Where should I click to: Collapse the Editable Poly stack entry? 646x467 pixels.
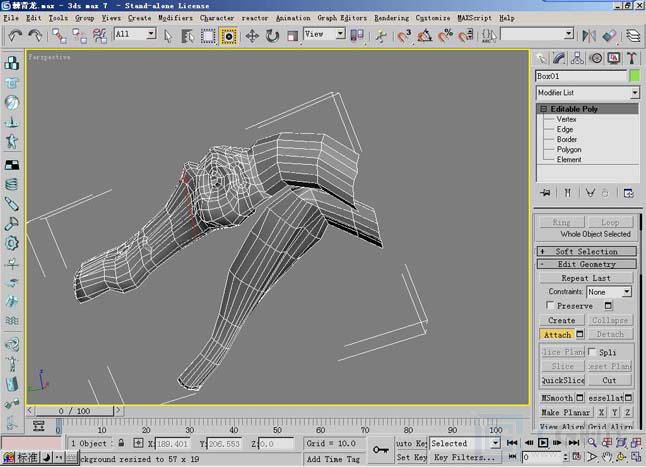pyautogui.click(x=543, y=109)
